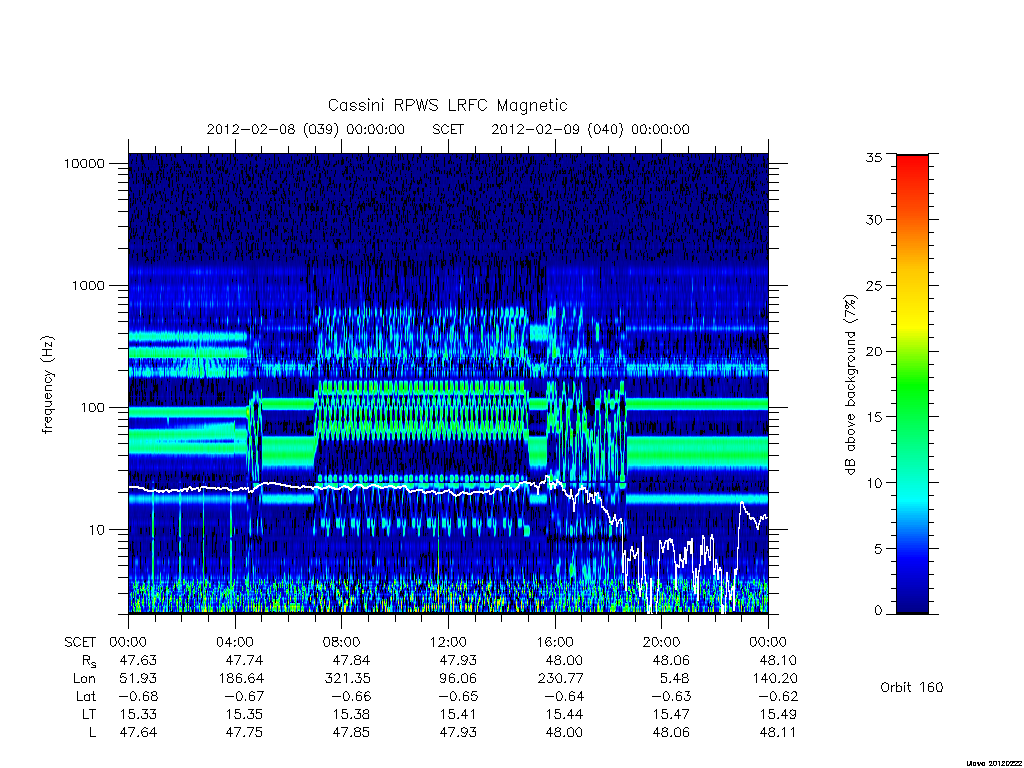The height and width of the screenshot is (768, 1024).
Task: Click the 'Orbit 160' label
Action: tap(912, 687)
